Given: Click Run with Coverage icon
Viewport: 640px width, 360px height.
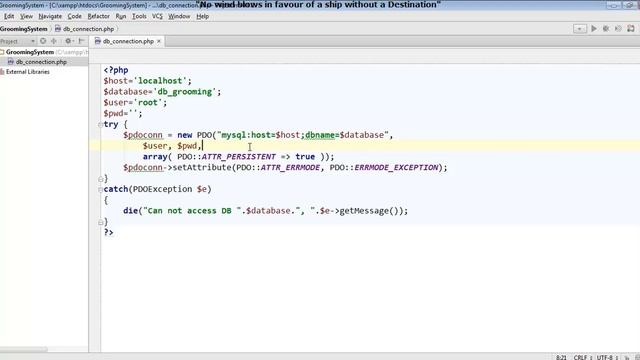Looking at the screenshot, I should pyautogui.click(x=618, y=29).
